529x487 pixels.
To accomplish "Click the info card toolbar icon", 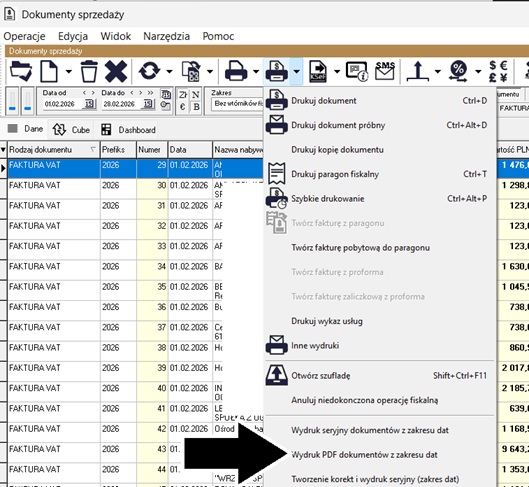I will [357, 71].
